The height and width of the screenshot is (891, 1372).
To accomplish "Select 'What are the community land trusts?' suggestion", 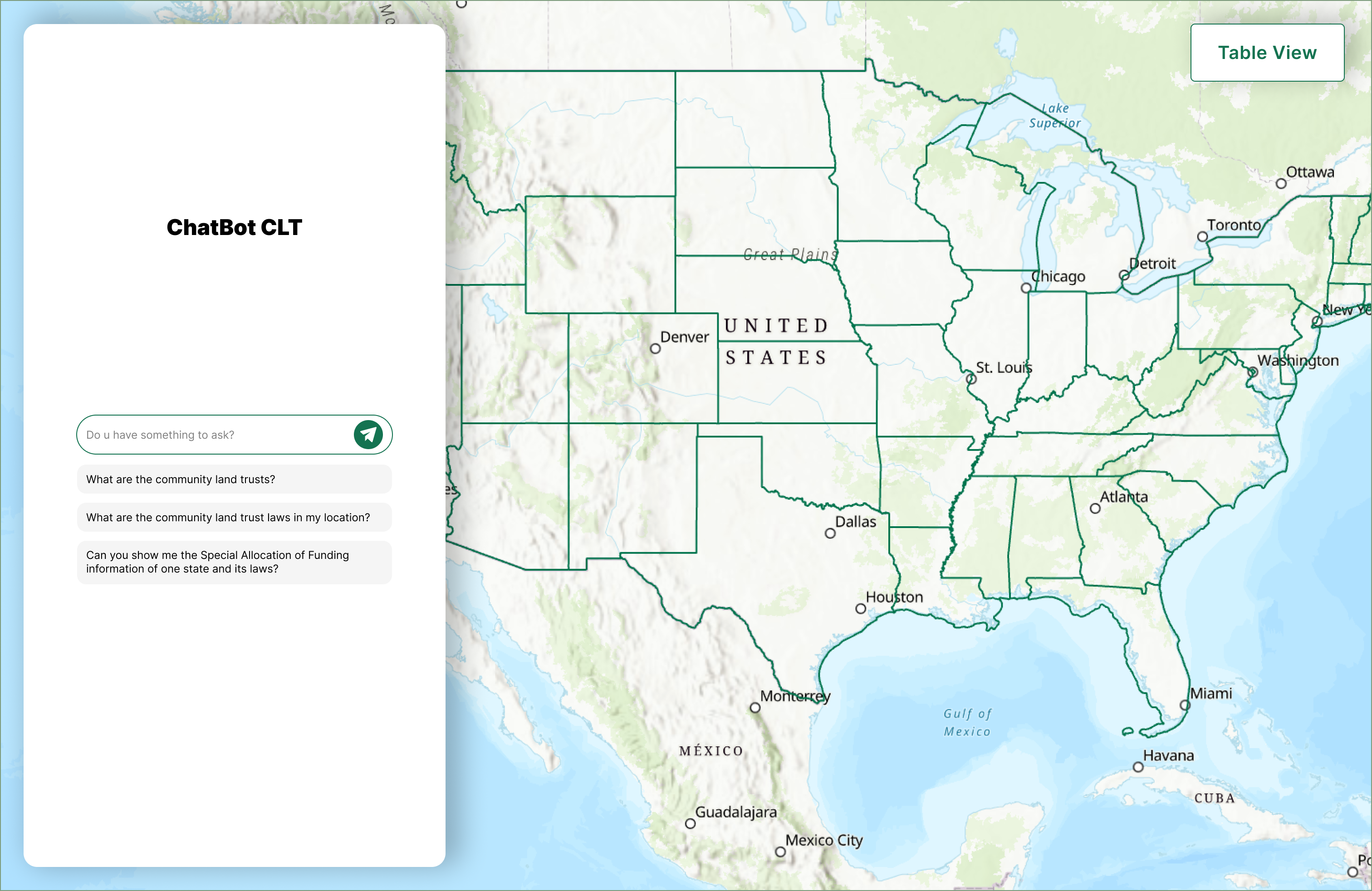I will [x=234, y=479].
